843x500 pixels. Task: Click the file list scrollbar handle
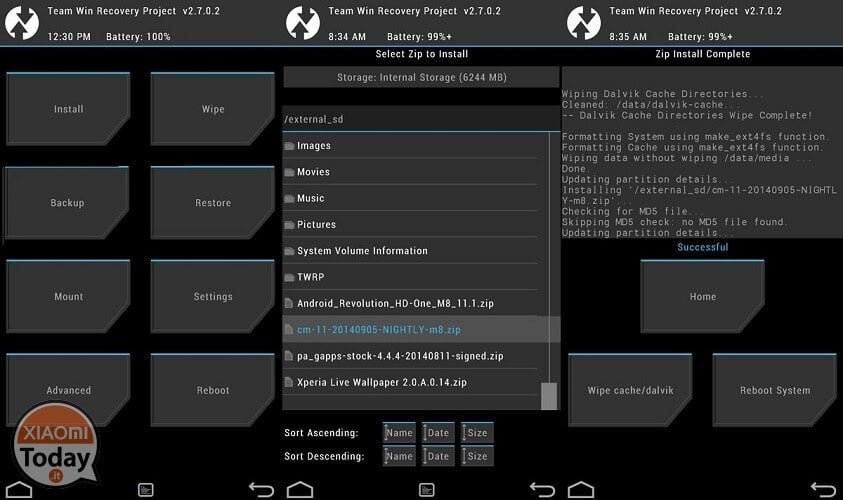pos(549,396)
